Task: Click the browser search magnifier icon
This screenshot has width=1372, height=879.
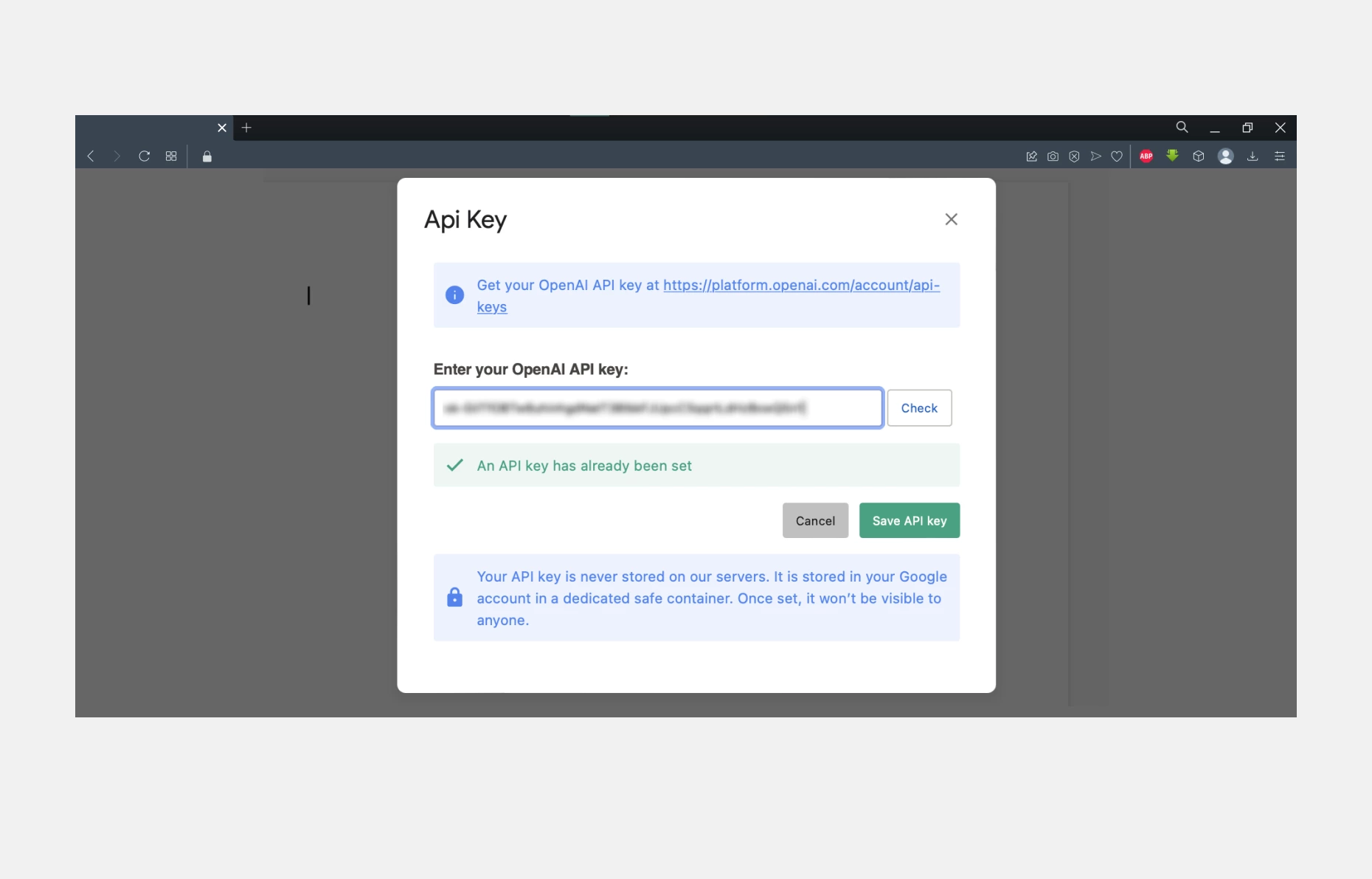Action: [x=1182, y=127]
